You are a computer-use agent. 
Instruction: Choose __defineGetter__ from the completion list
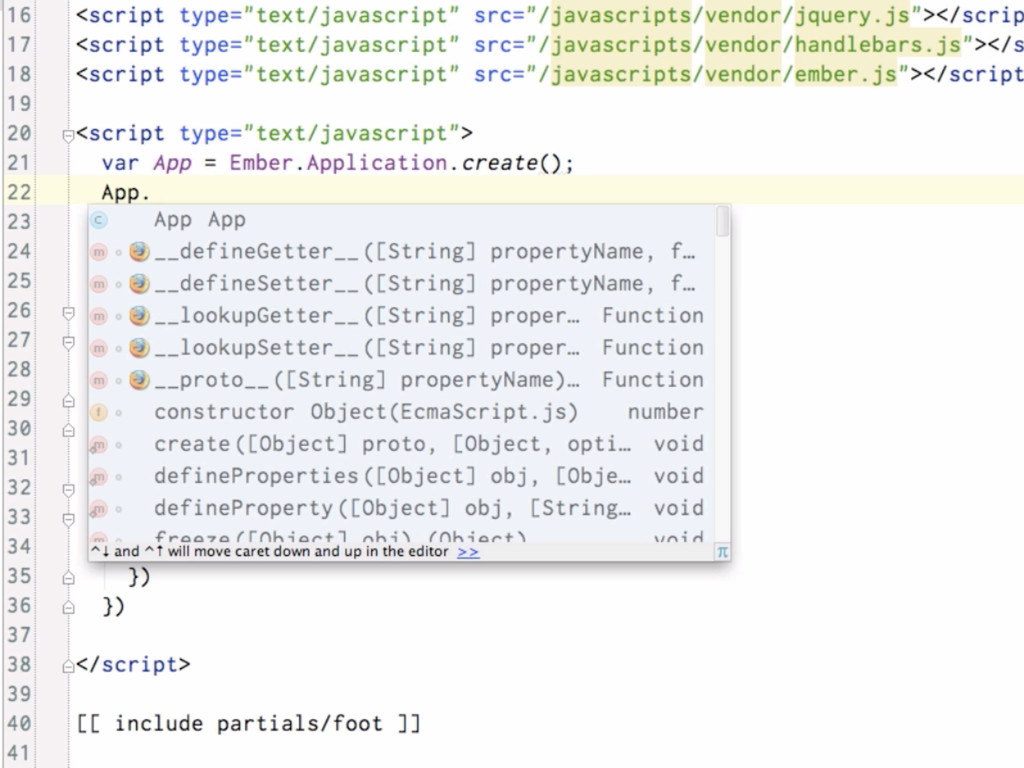(401, 251)
